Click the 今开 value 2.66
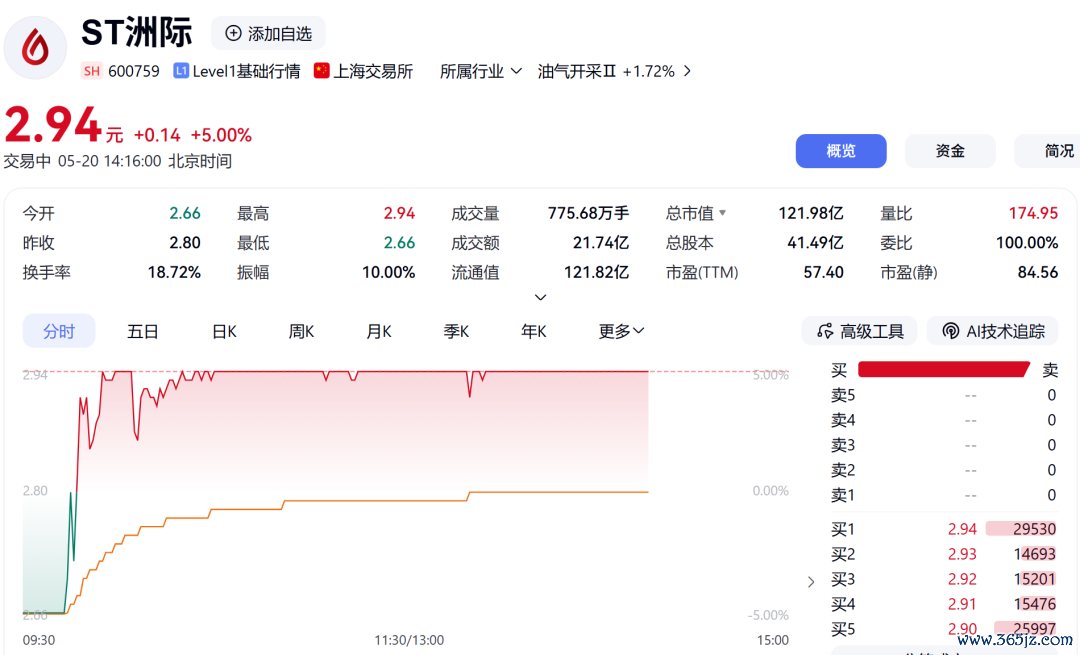Viewport: 1080px width, 655px height. [185, 213]
